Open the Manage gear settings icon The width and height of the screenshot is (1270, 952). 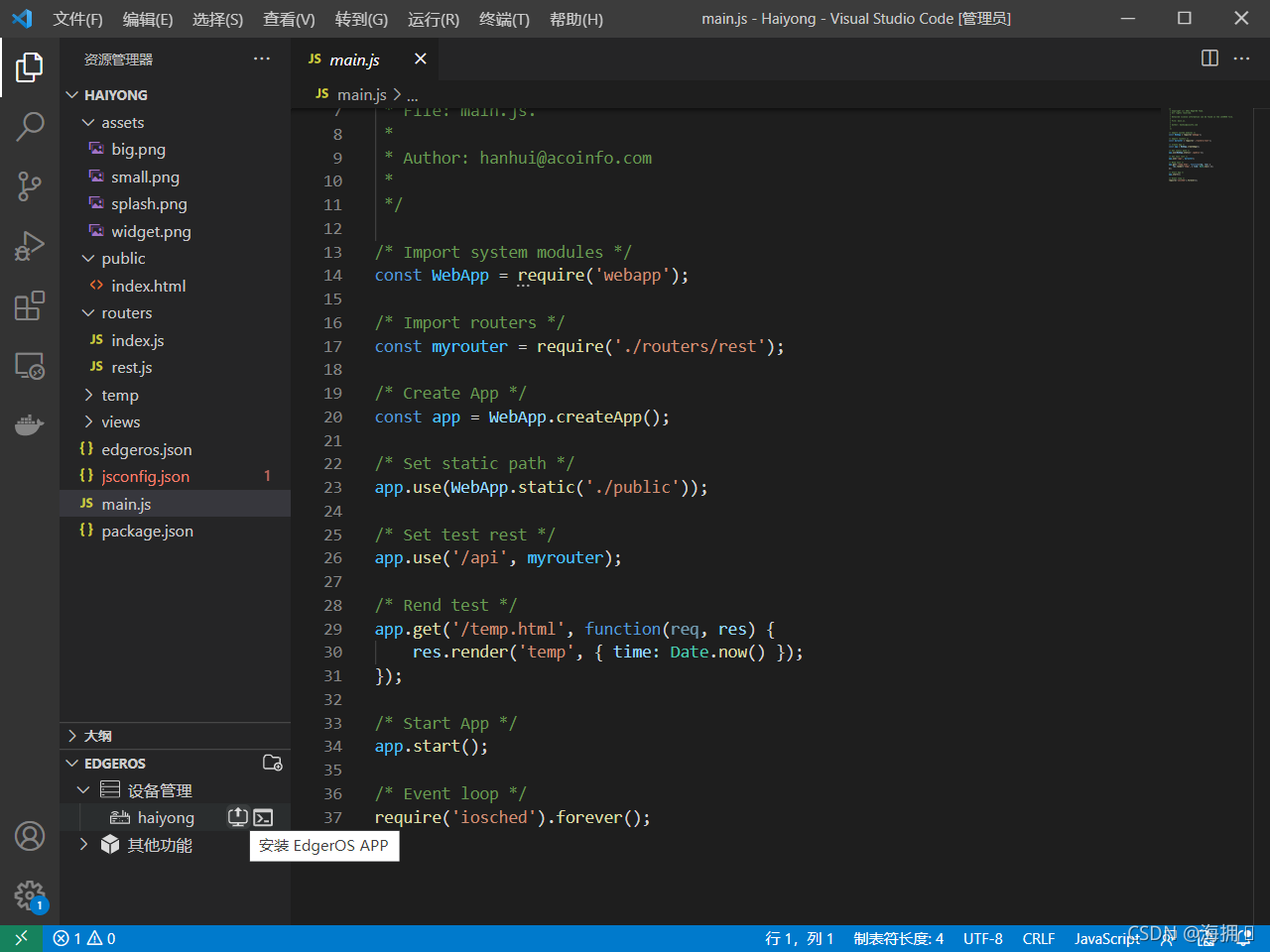[x=30, y=896]
